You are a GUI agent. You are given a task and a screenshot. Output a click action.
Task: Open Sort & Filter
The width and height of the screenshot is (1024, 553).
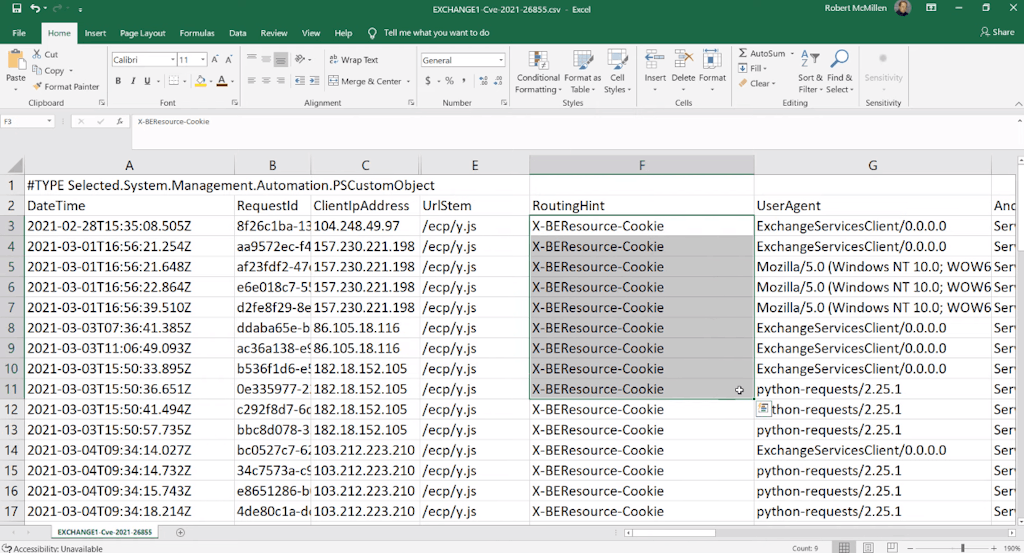coord(810,72)
